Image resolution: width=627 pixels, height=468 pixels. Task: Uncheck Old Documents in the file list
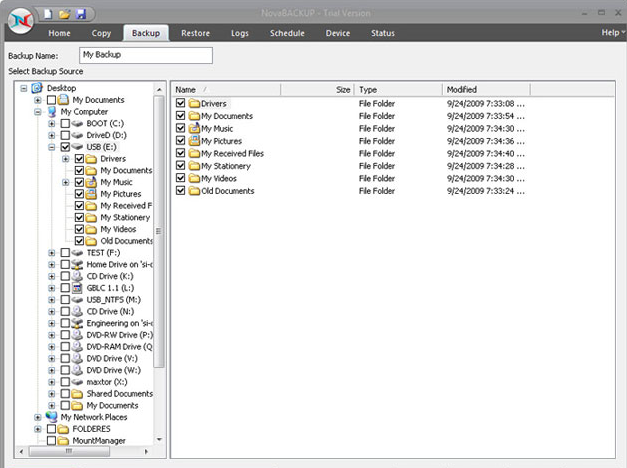pyautogui.click(x=180, y=190)
